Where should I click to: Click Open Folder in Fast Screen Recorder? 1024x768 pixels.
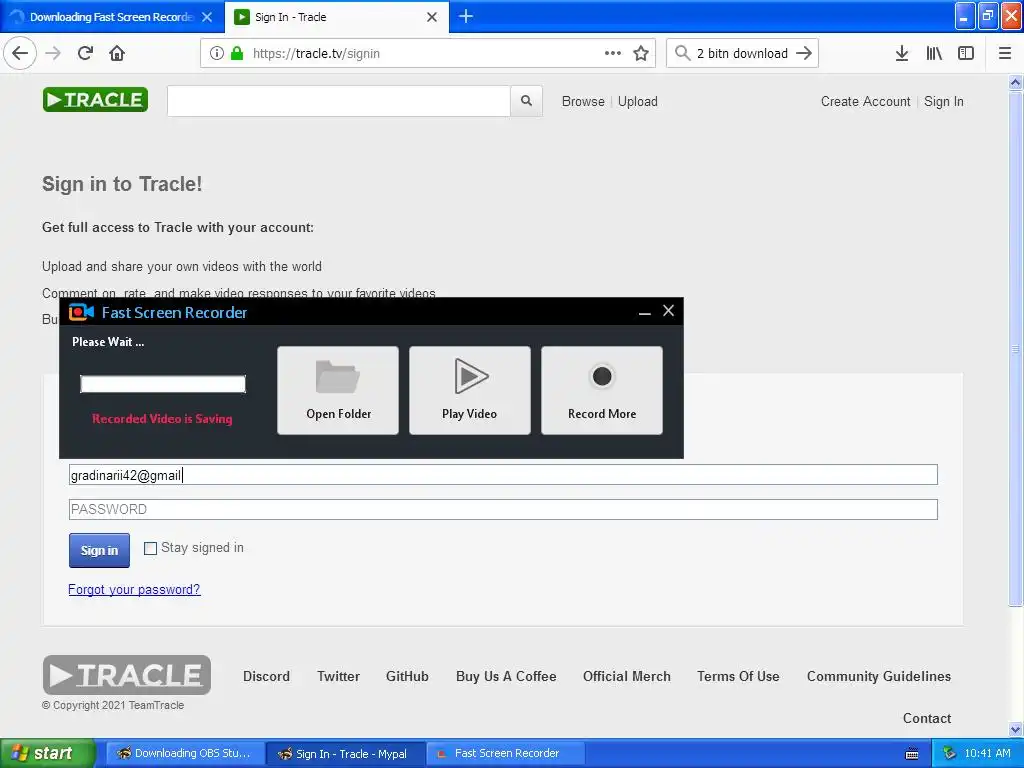click(338, 390)
